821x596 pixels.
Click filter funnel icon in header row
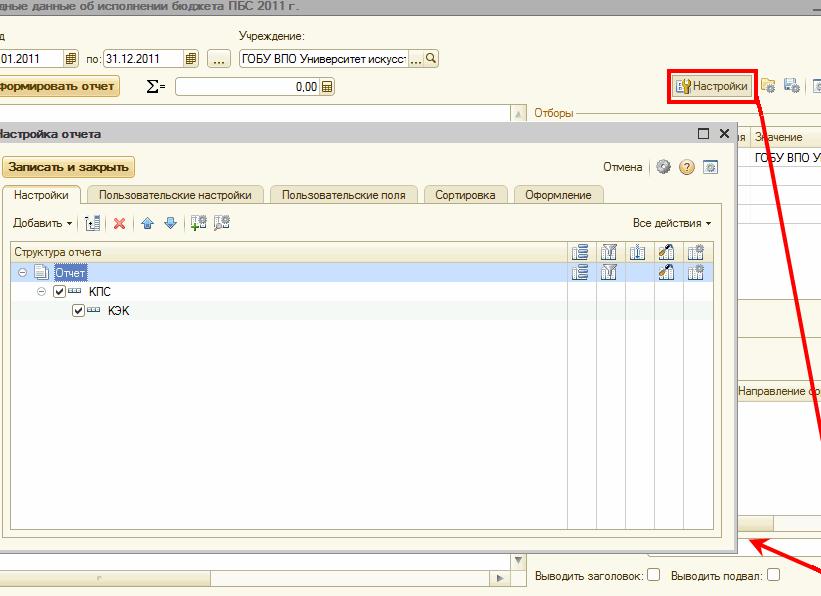coord(609,252)
